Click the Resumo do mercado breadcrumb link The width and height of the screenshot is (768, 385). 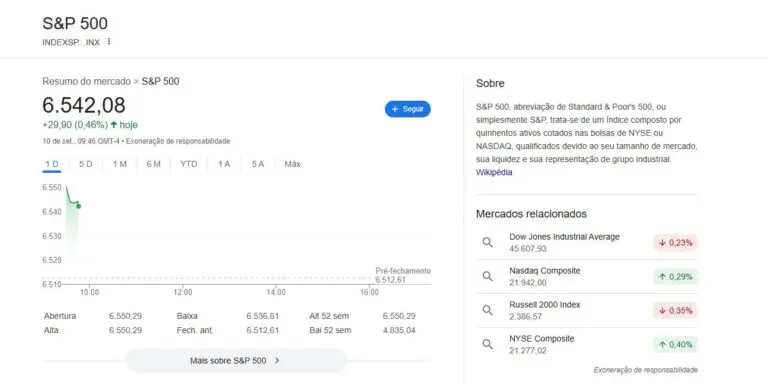click(86, 81)
